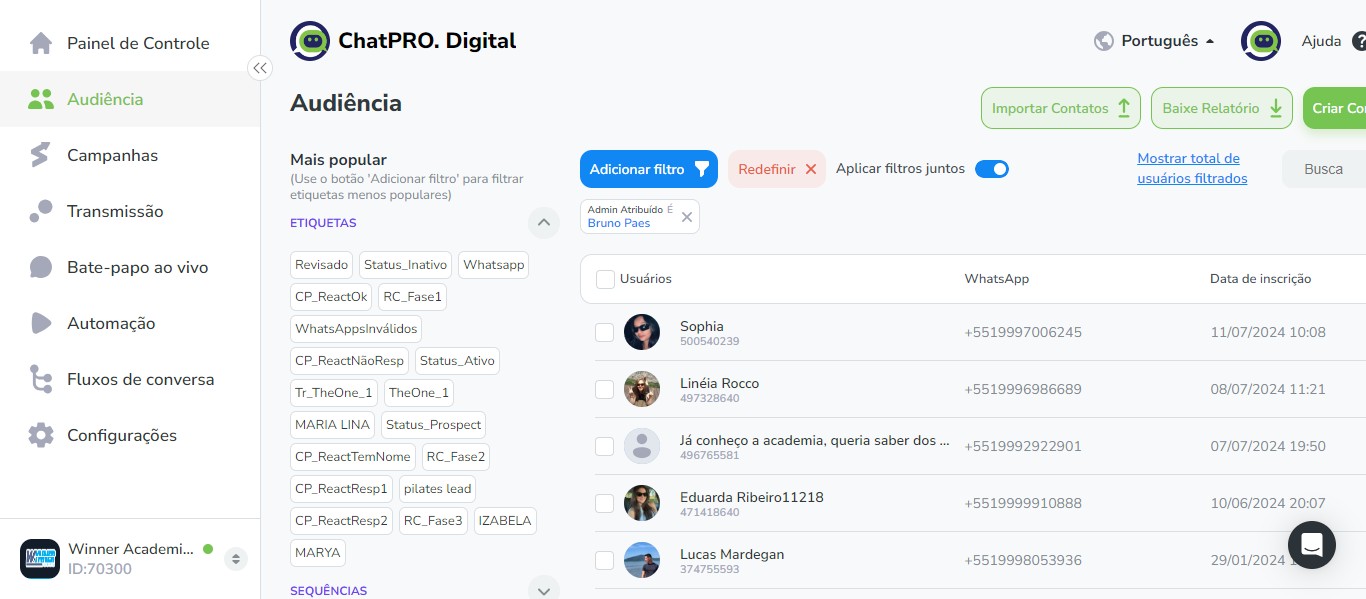Image resolution: width=1366 pixels, height=599 pixels.
Task: Collapse the sidebar with double-chevron icon
Action: tap(260, 68)
